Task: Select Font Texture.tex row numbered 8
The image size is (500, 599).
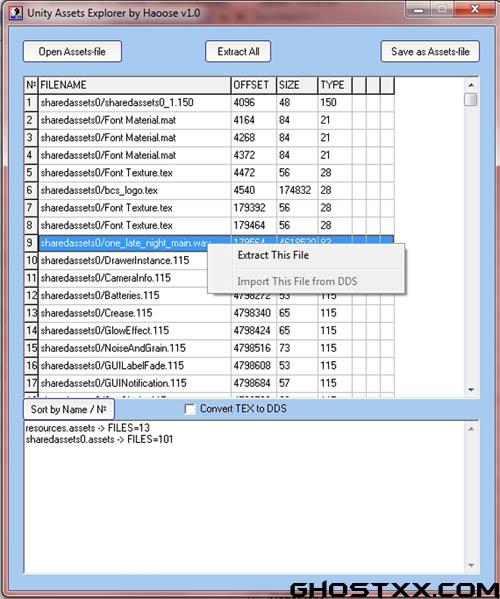Action: point(209,225)
